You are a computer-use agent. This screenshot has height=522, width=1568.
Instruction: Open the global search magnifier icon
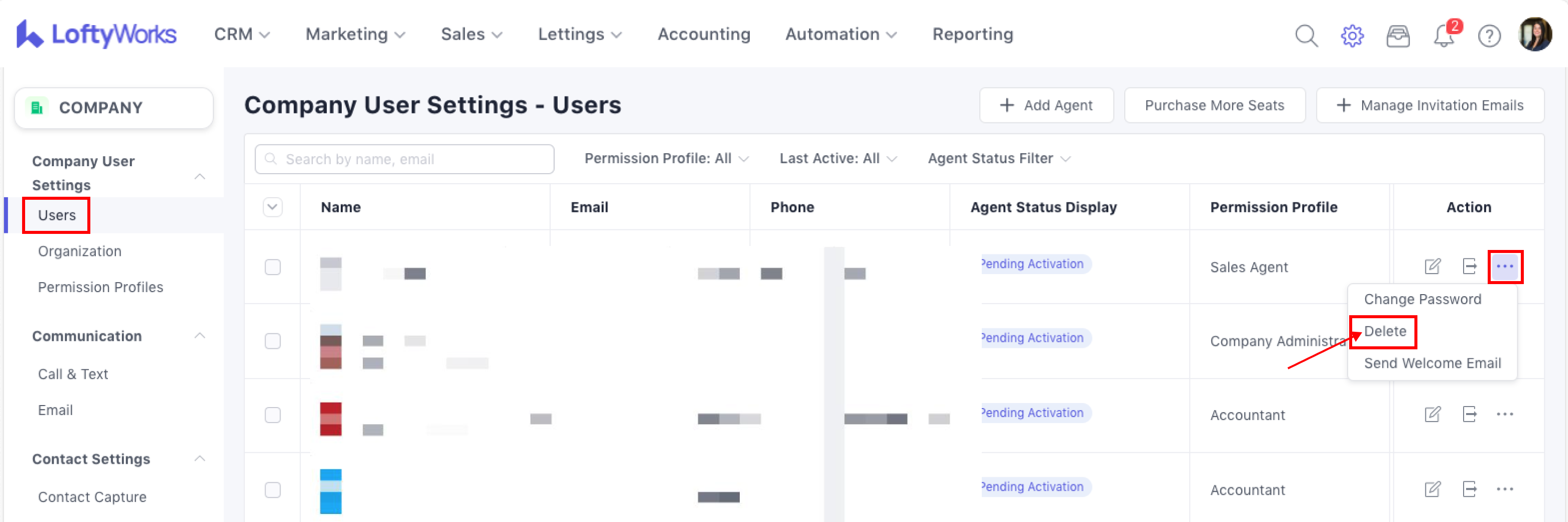[x=1305, y=36]
